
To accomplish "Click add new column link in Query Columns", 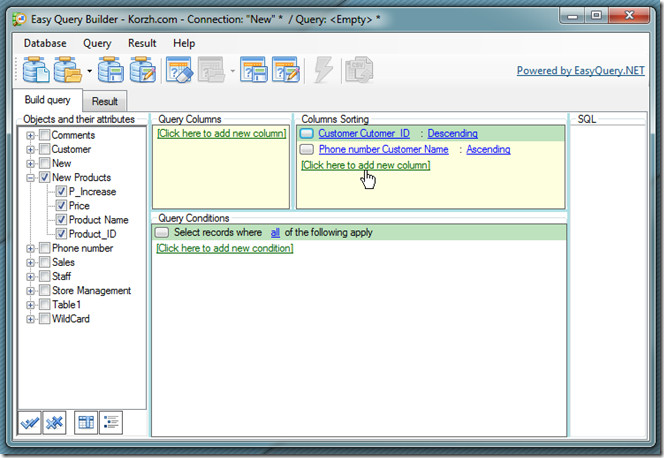I will (221, 133).
